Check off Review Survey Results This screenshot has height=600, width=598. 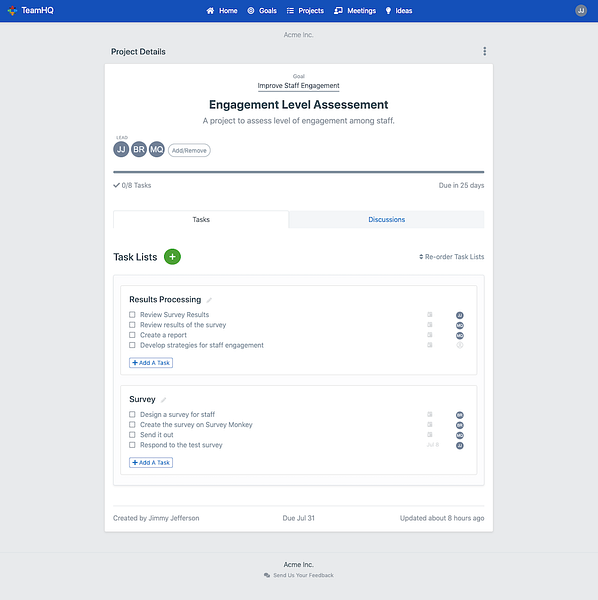[x=132, y=315]
